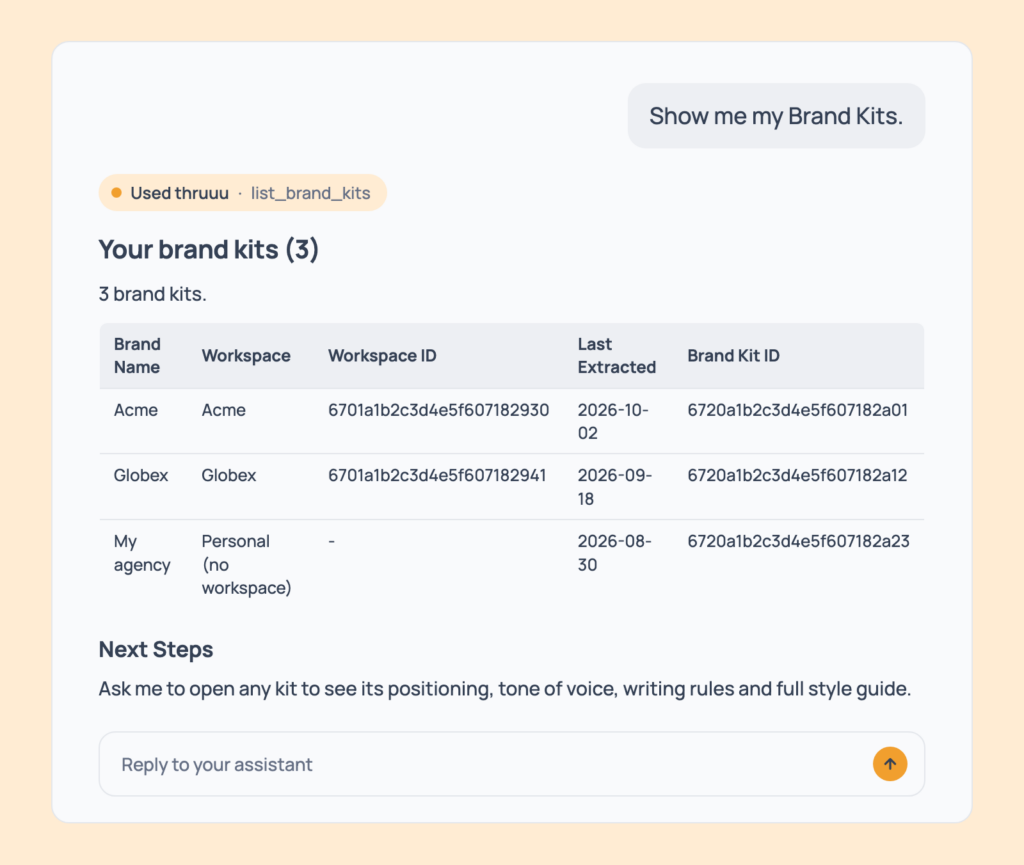
Task: Select the '3 brand kits.' summary text
Action: click(152, 294)
